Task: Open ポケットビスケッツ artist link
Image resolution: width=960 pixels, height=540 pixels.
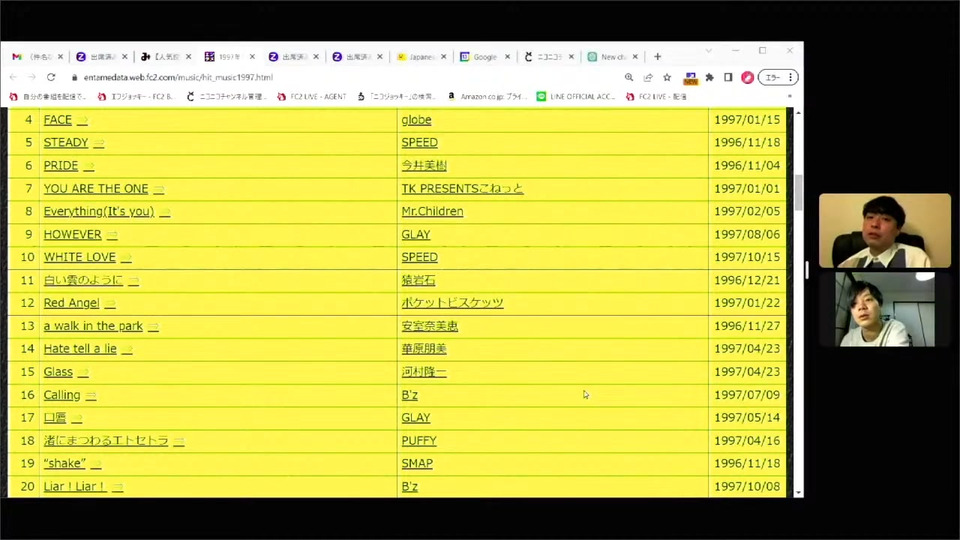Action: pos(452,303)
